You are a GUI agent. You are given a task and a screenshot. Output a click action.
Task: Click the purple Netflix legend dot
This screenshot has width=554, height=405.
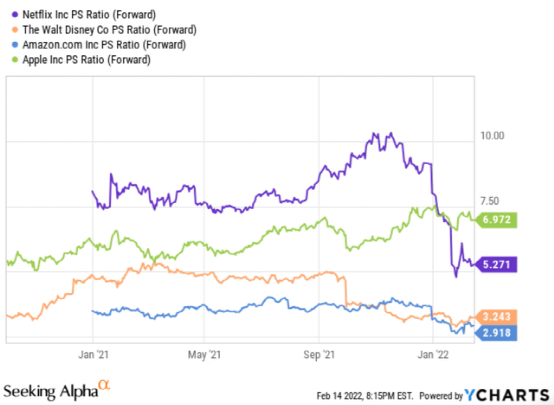[x=15, y=15]
